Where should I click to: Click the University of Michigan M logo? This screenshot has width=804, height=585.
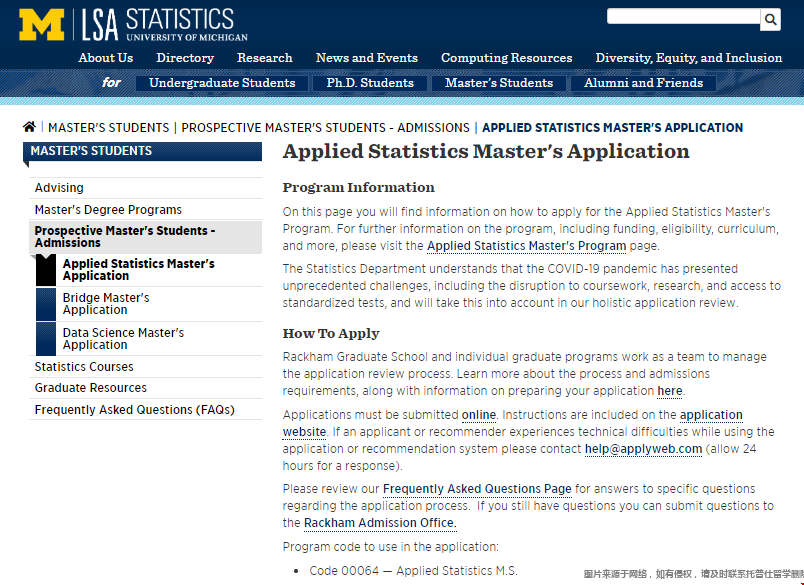(x=41, y=24)
